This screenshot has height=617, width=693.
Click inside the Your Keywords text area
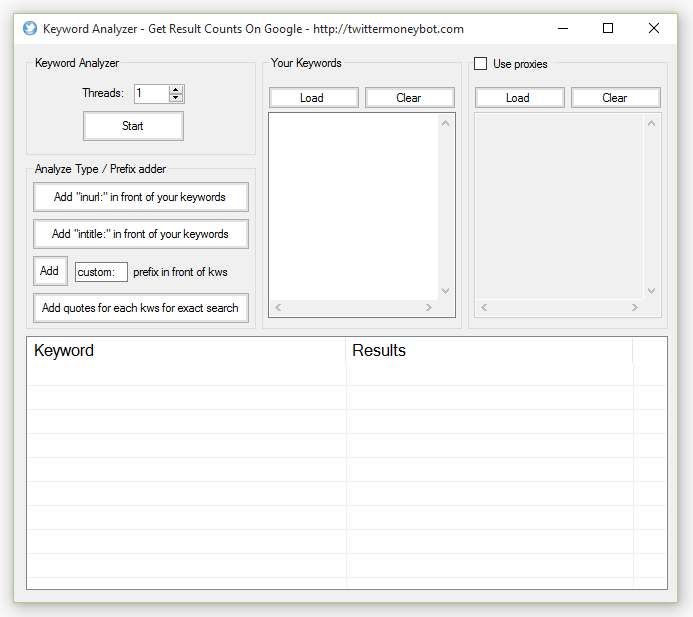354,207
